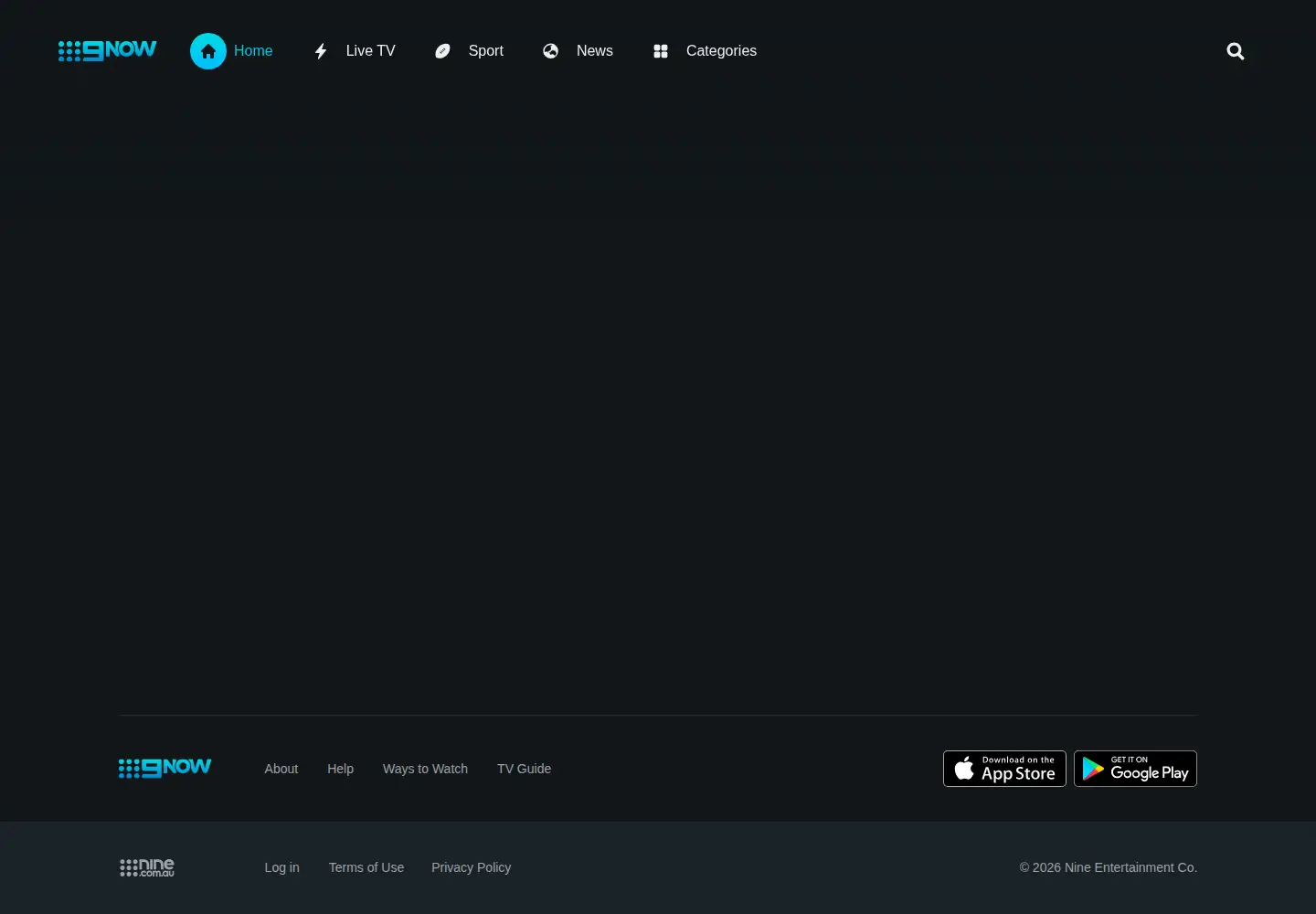Open the Sport nav label
This screenshot has height=914, width=1316.
[486, 51]
